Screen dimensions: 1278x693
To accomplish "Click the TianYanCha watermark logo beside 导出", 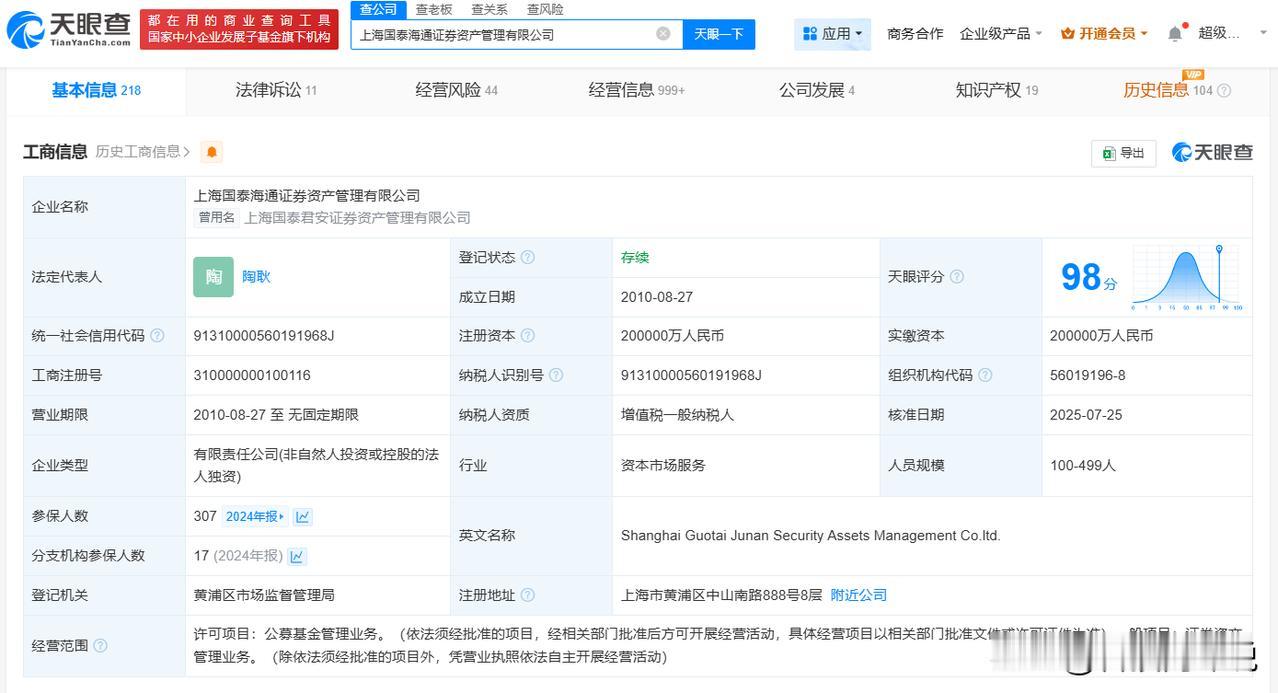I will click(1212, 152).
